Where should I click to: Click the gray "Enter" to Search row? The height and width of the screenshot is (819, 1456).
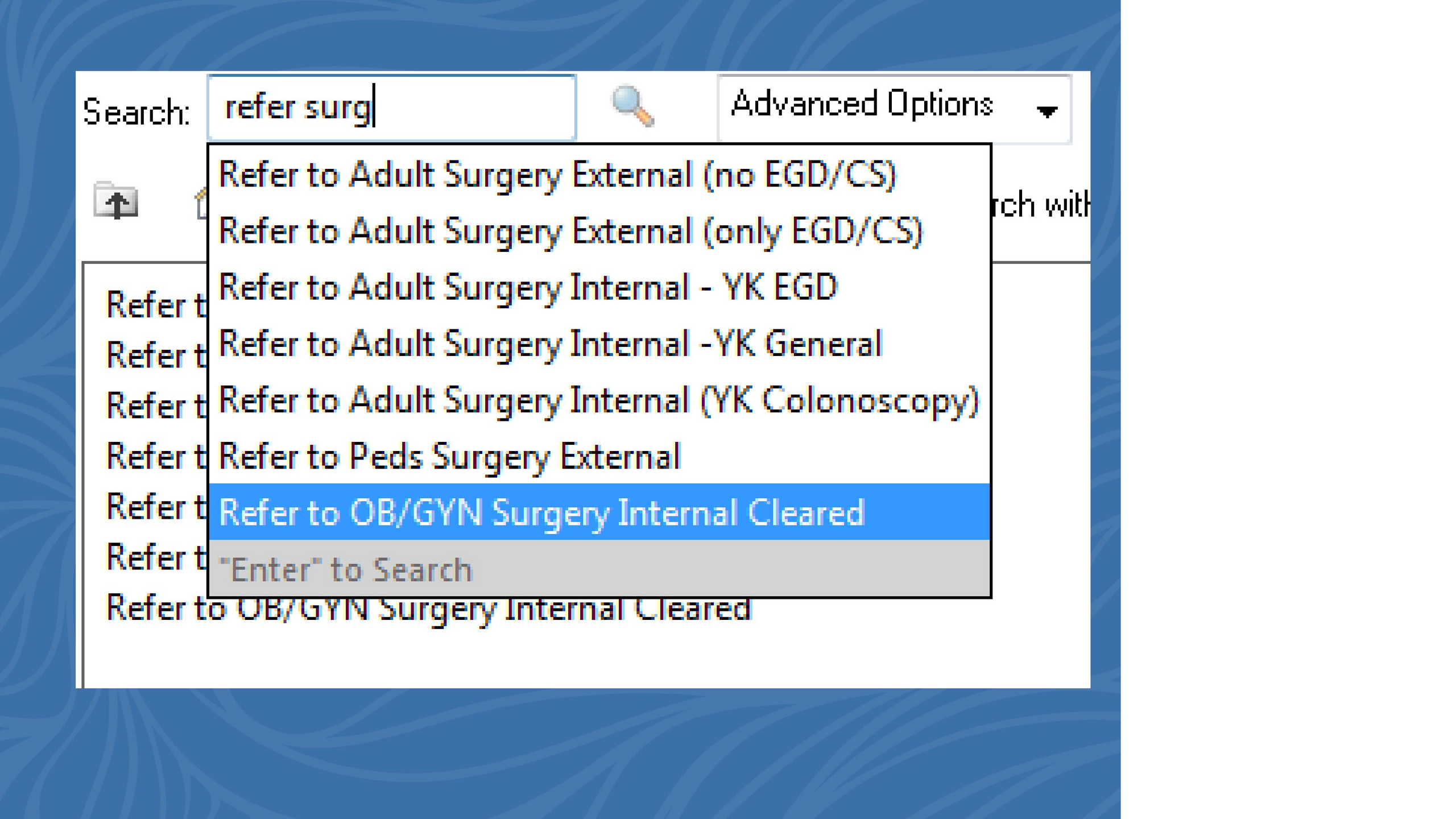coord(346,569)
